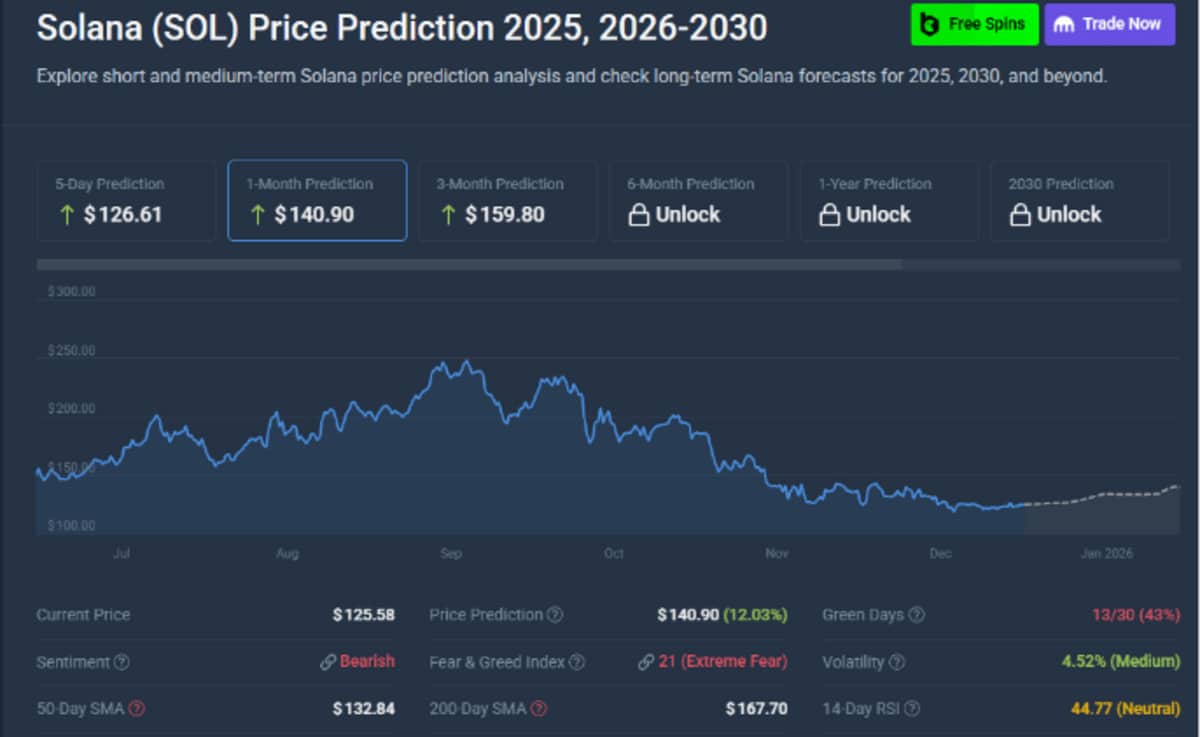Show the Volatility explanation tooltip
Viewport: 1200px width, 737px height.
click(899, 662)
